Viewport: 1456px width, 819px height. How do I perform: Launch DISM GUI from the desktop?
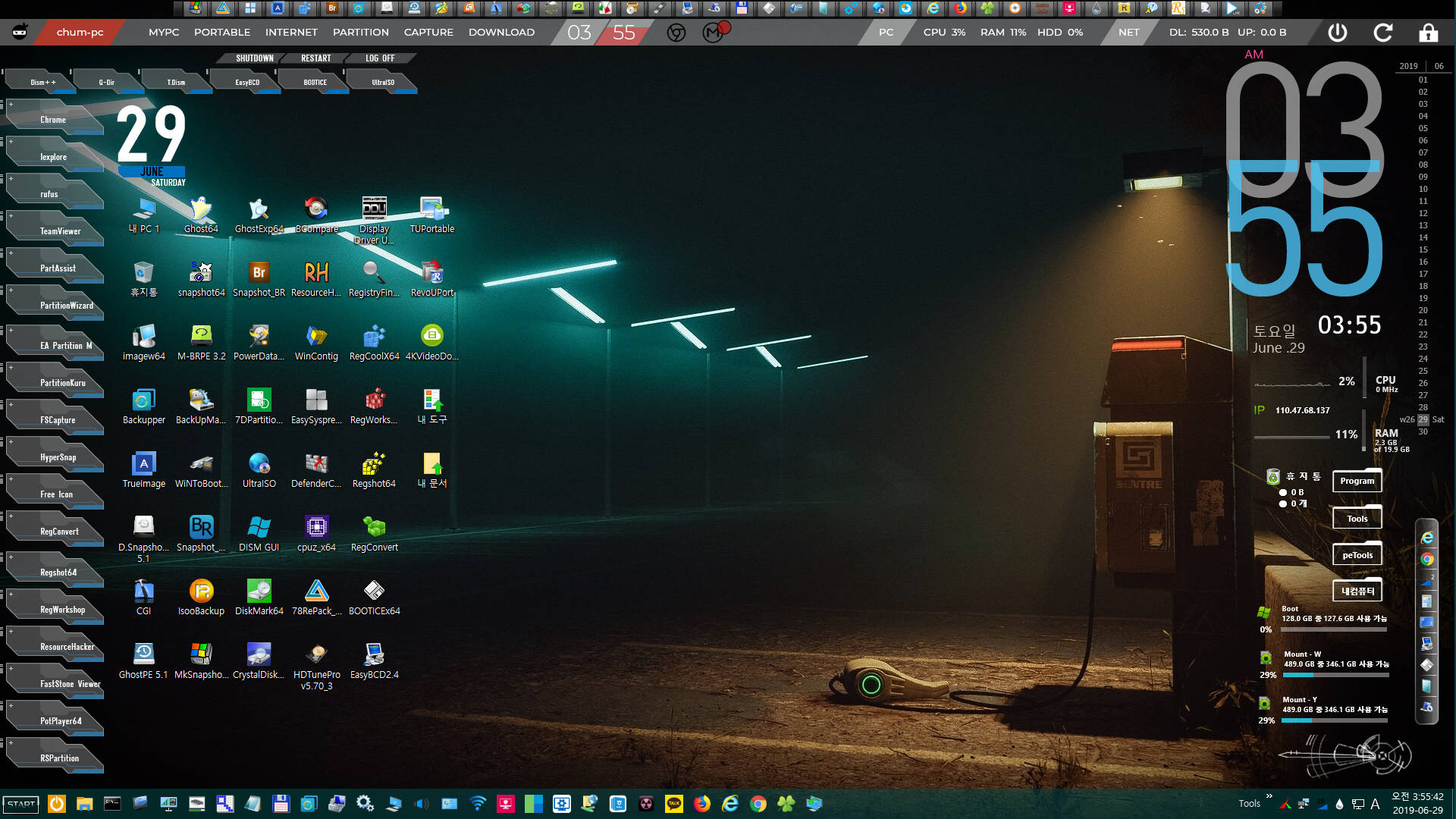(x=259, y=533)
